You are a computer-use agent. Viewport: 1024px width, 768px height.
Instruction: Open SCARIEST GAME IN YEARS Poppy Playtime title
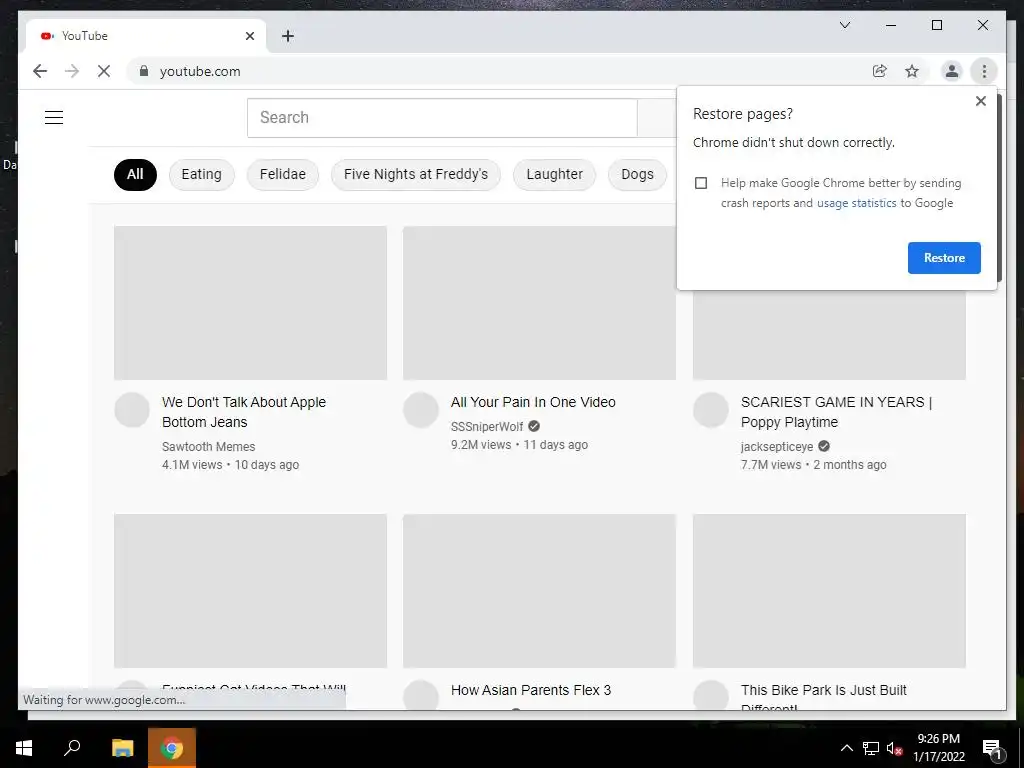pos(836,412)
